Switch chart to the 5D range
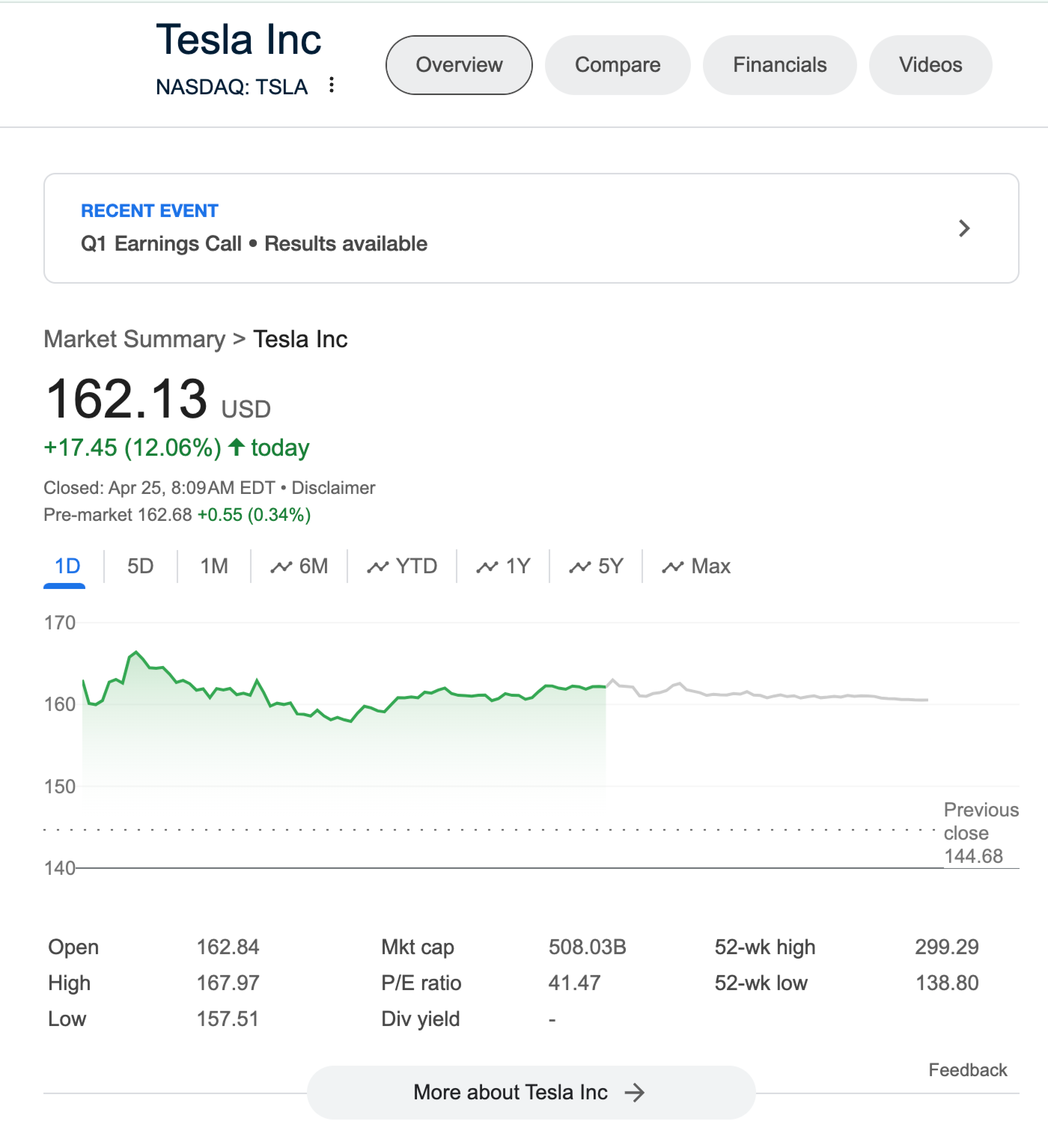Screen dimensions: 1048x1148 pos(140,566)
